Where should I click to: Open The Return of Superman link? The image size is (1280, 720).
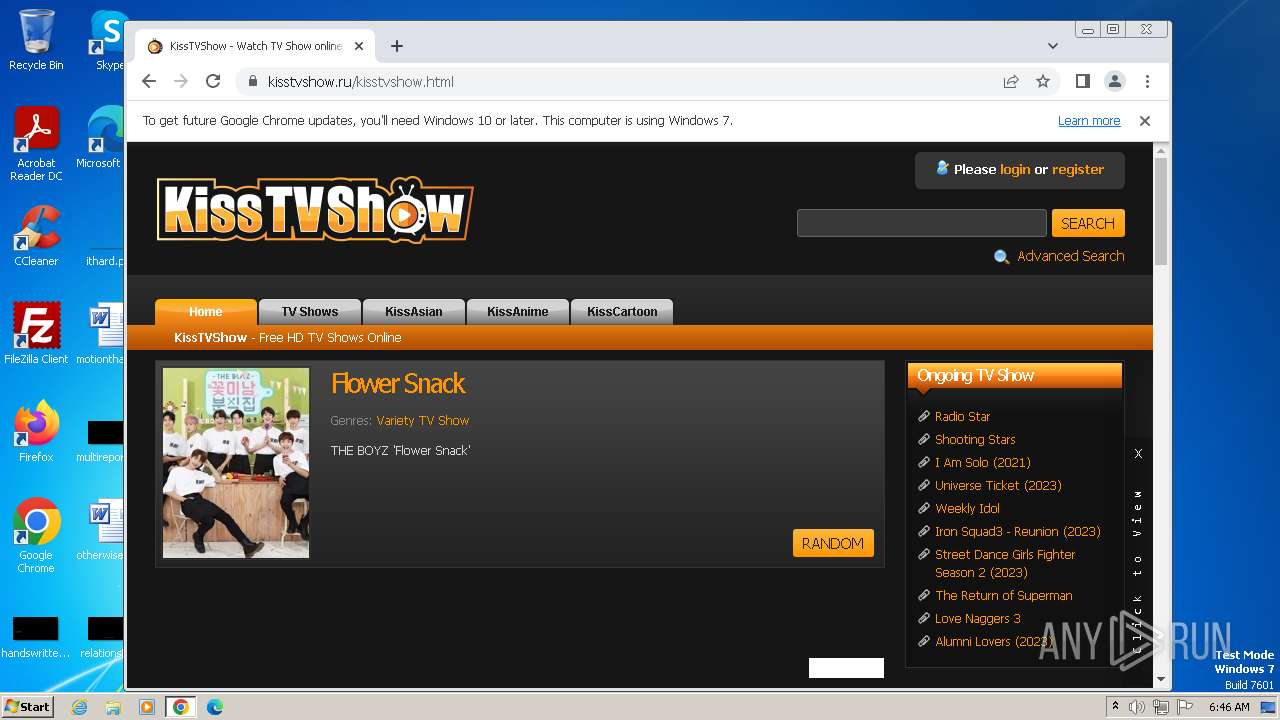coord(1004,595)
